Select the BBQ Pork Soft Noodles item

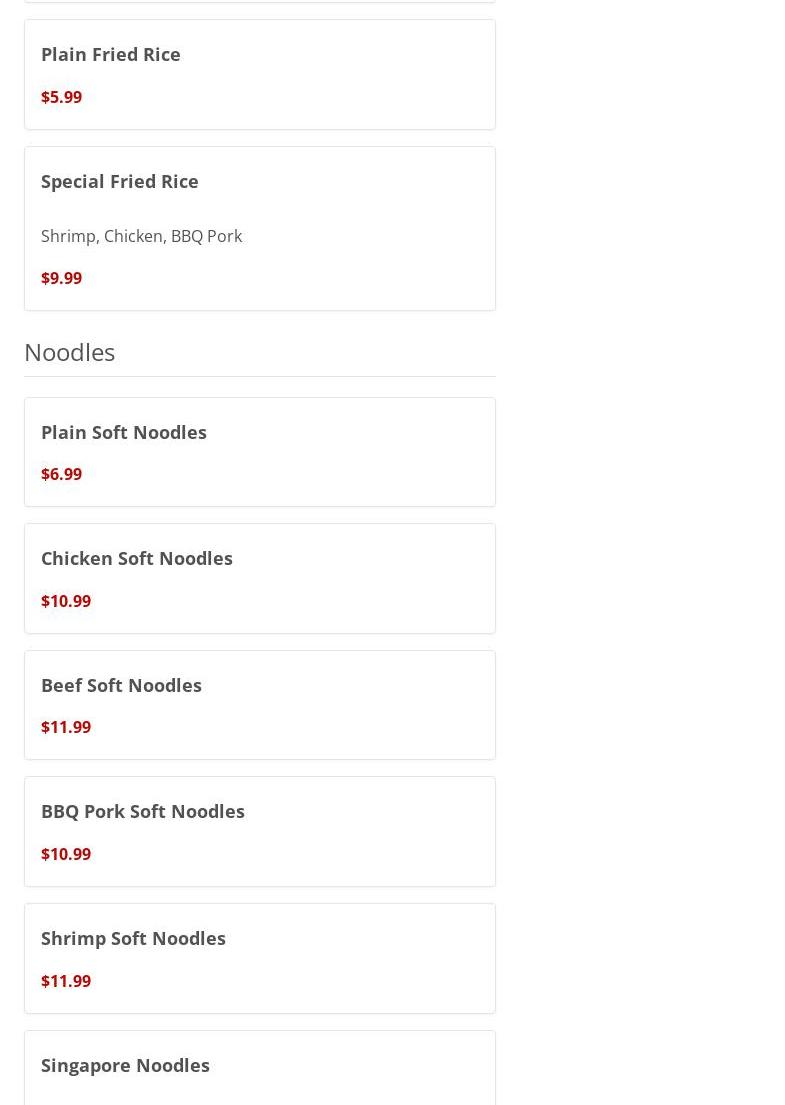[260, 832]
